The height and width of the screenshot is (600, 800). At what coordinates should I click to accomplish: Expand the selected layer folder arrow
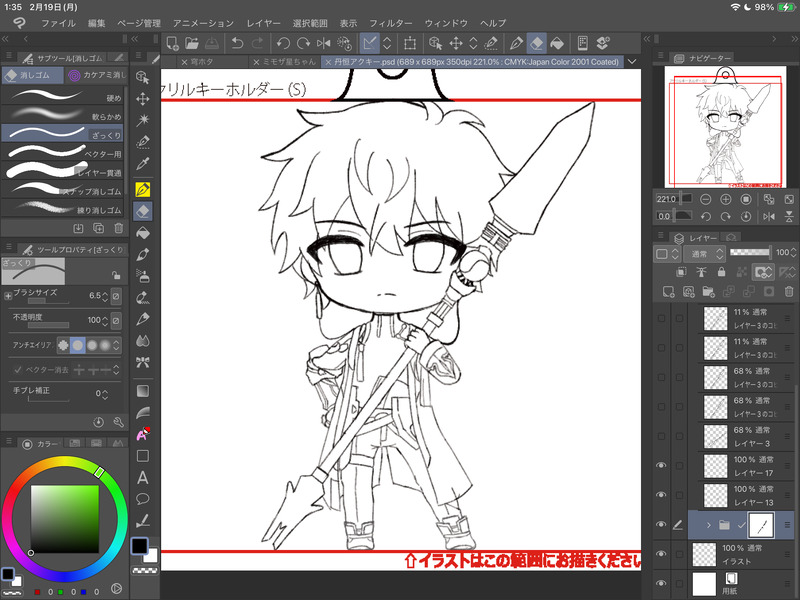[x=709, y=525]
